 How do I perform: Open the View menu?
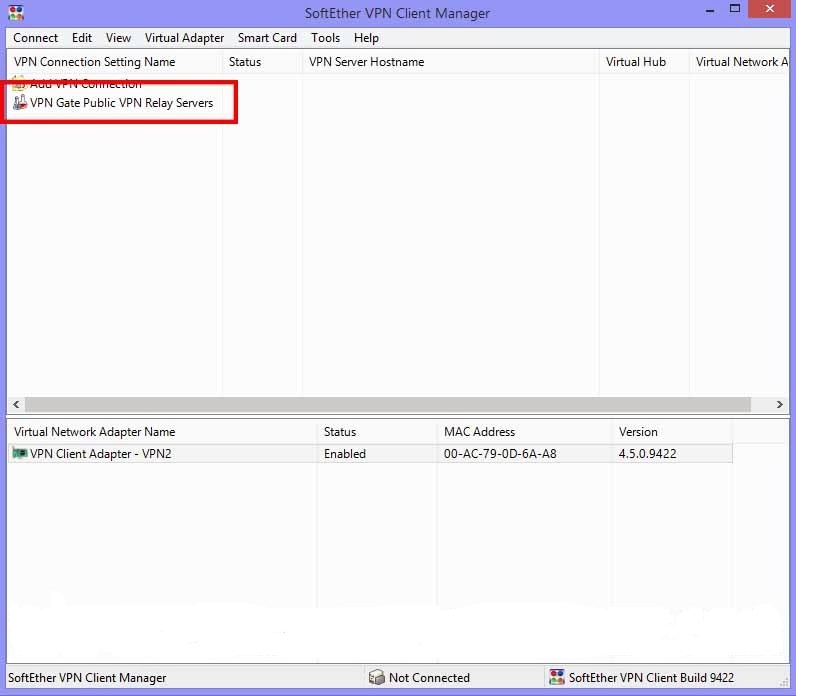(118, 38)
